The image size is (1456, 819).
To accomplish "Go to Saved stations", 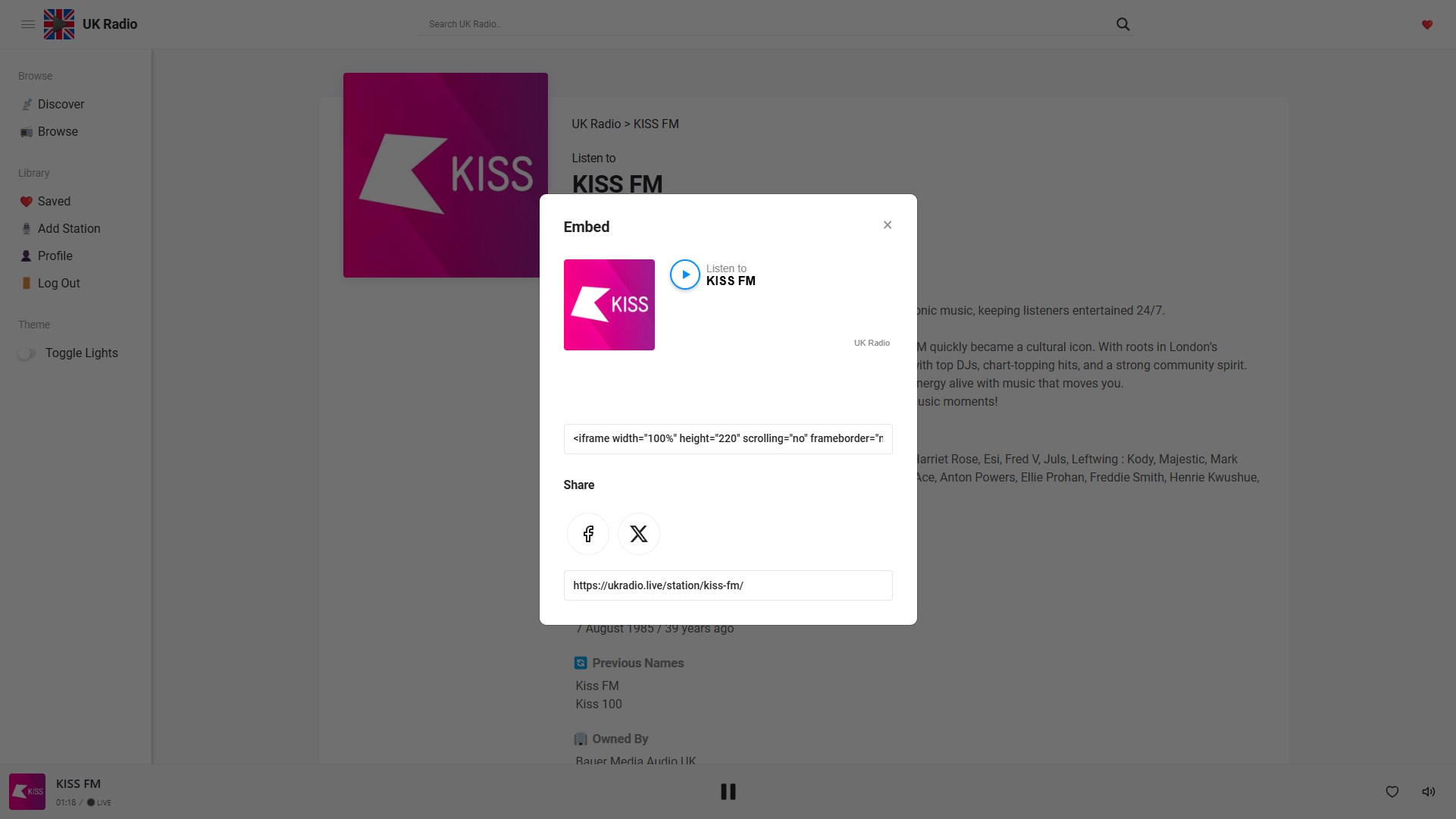I will click(54, 202).
